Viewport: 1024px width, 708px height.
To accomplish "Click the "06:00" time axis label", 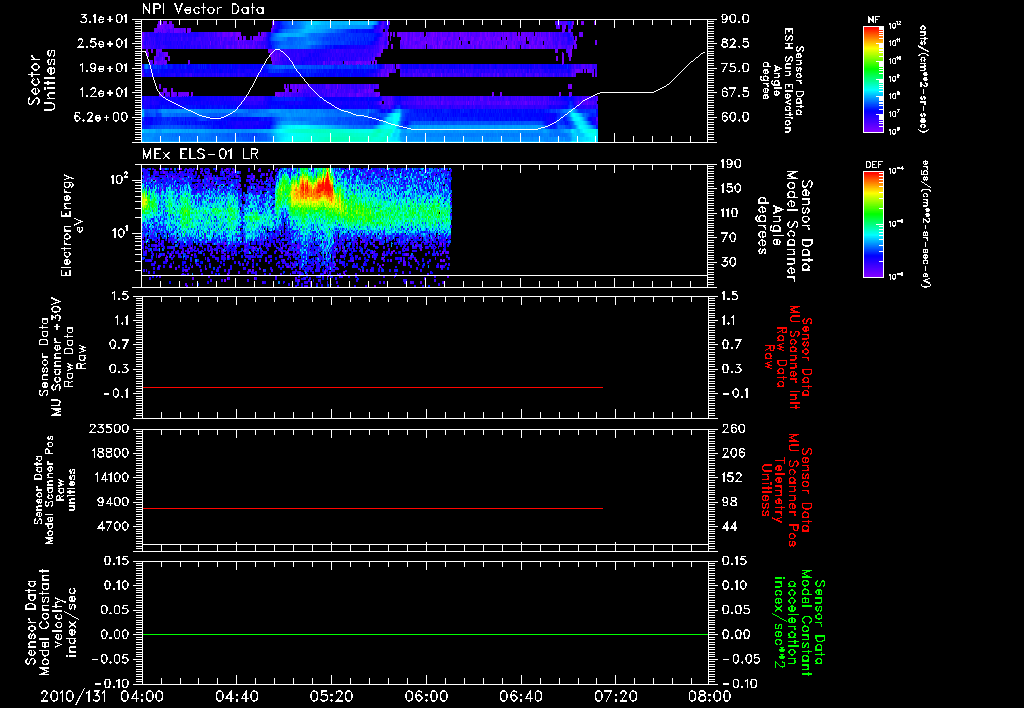I will (x=426, y=696).
